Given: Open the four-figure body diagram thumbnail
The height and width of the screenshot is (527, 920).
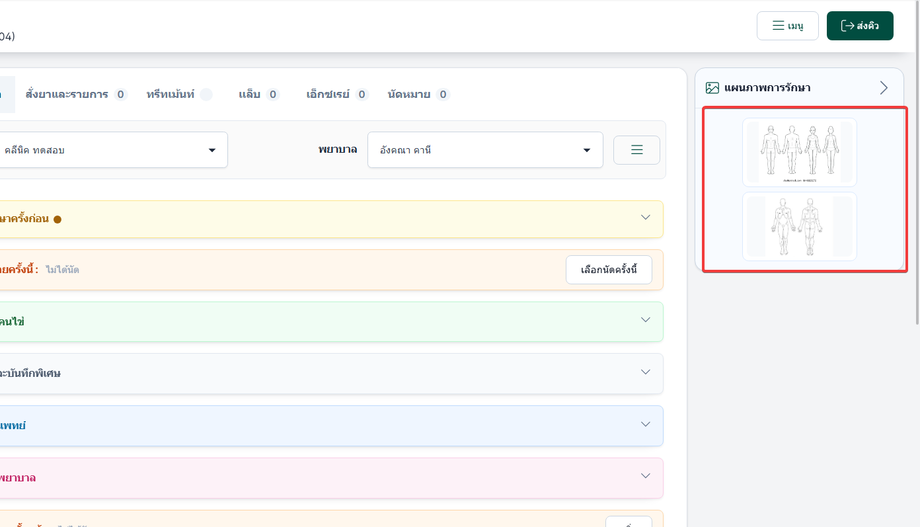Looking at the screenshot, I should [799, 152].
